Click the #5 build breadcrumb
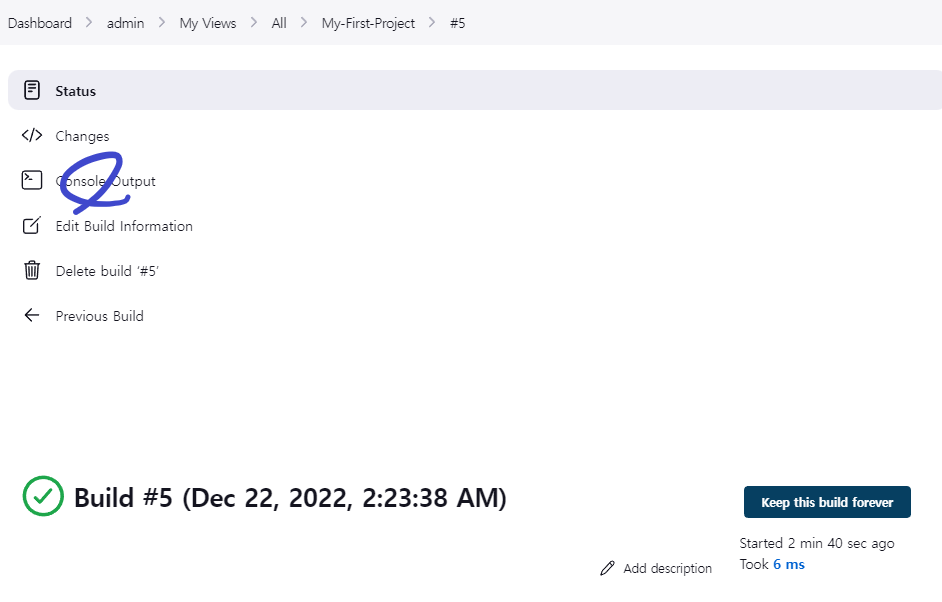942x602 pixels. click(458, 23)
